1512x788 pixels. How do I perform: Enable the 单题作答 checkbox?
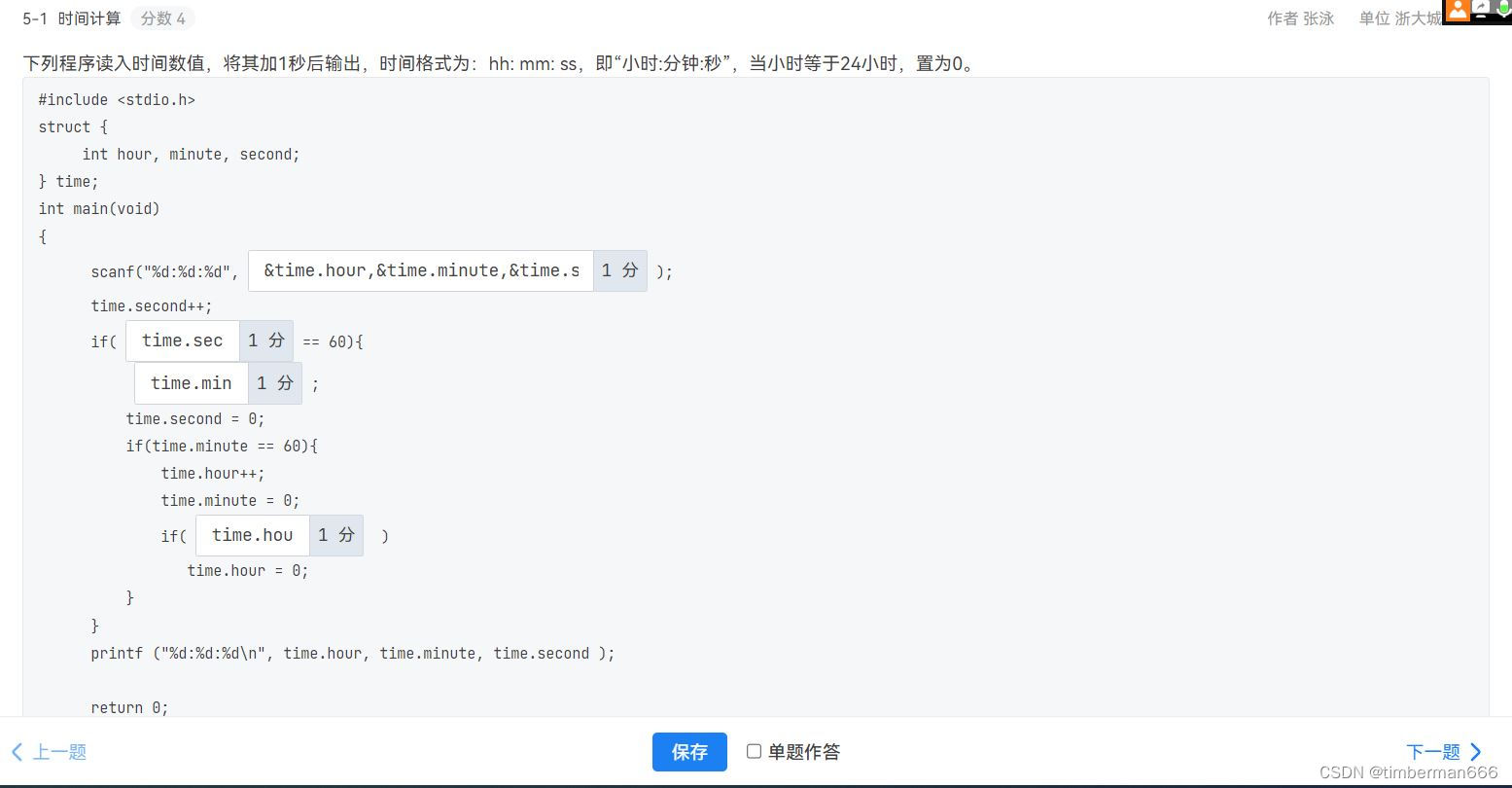(x=754, y=751)
